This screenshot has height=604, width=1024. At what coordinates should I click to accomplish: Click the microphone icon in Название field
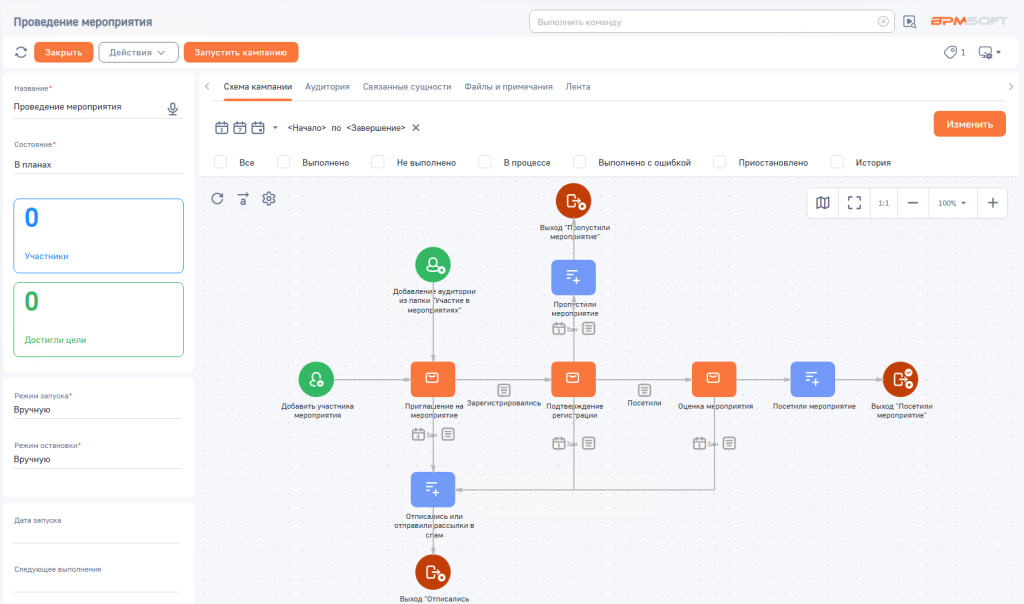tap(172, 108)
